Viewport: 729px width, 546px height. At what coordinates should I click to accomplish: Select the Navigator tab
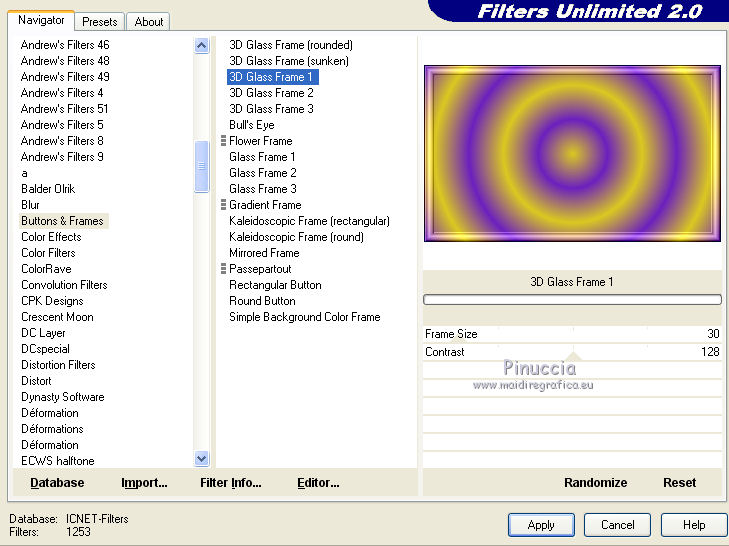pos(41,20)
